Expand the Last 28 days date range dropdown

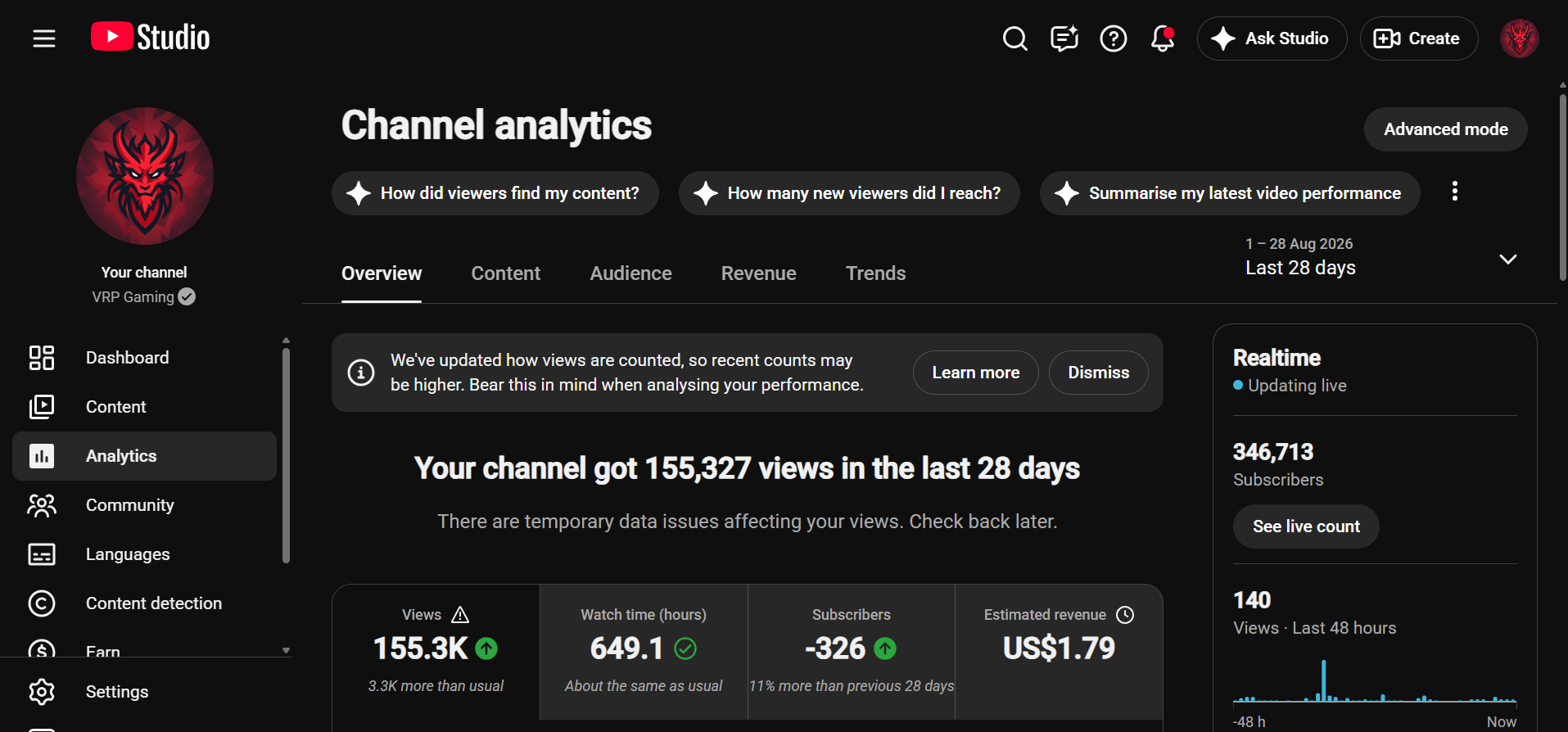click(1381, 257)
